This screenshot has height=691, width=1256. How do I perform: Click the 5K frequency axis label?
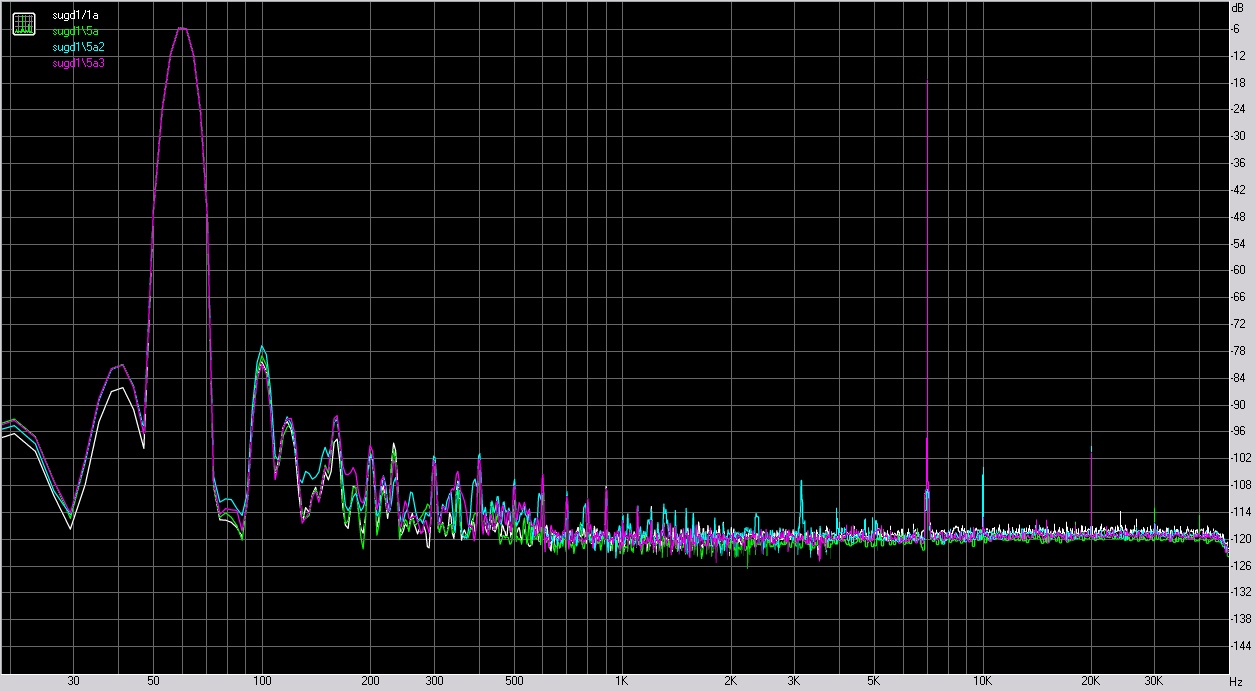(x=874, y=680)
